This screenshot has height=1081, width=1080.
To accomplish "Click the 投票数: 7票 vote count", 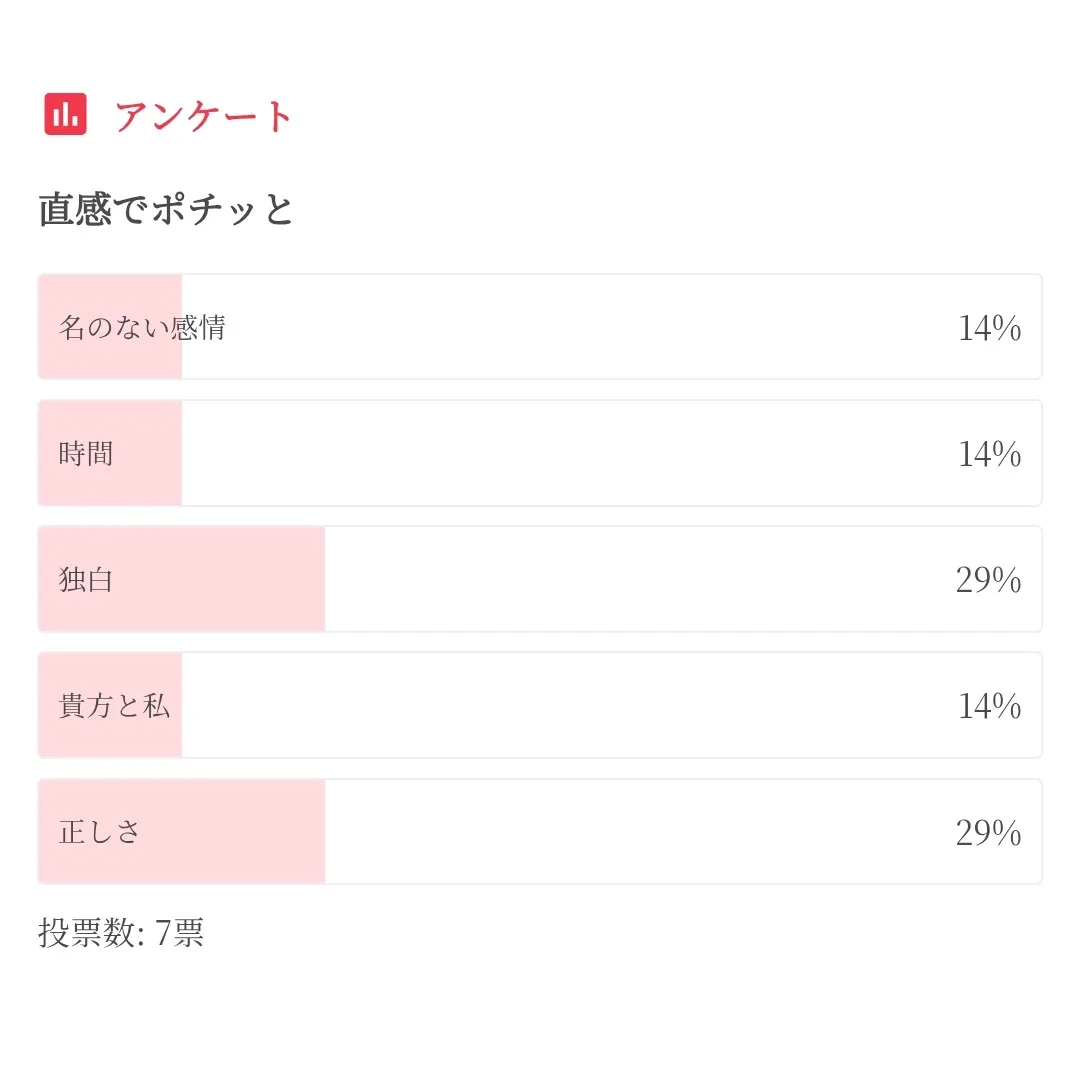I will coord(121,933).
